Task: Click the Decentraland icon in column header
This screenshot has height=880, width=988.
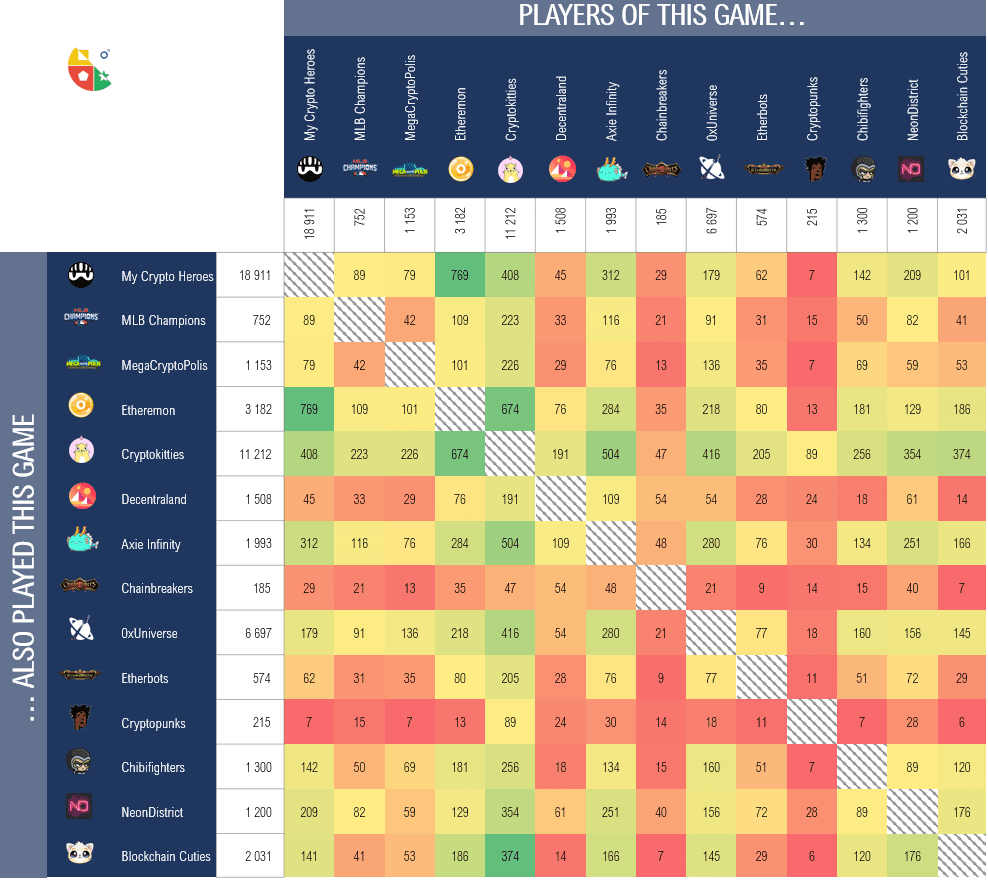Action: [561, 169]
